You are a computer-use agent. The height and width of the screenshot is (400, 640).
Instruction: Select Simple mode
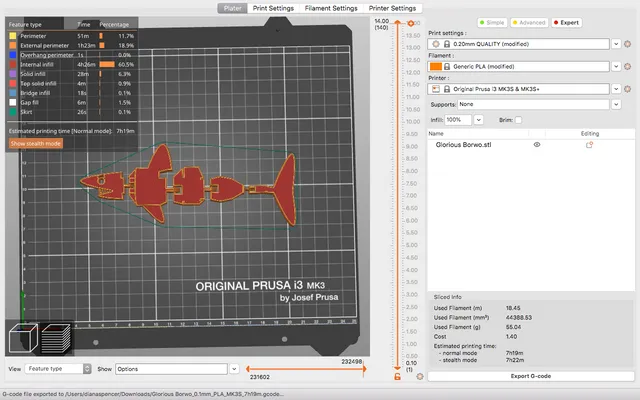492,22
